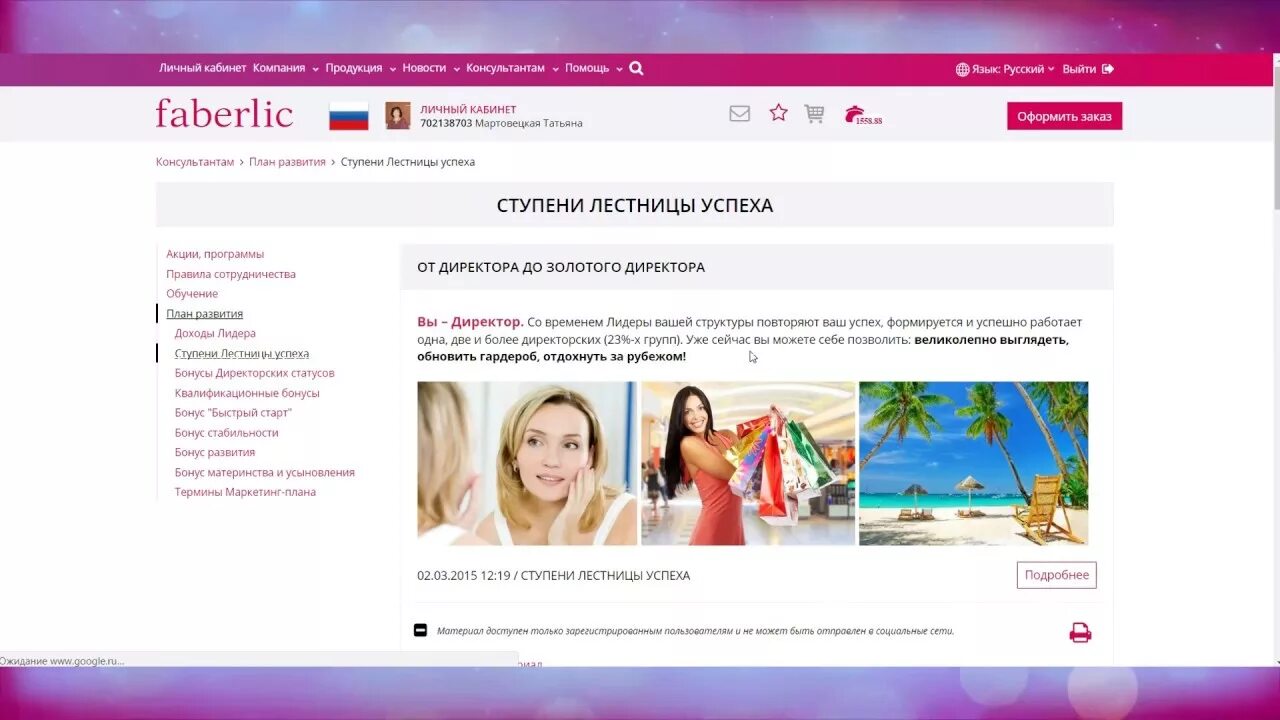
Task: Open favorites star icon
Action: pyautogui.click(x=778, y=113)
